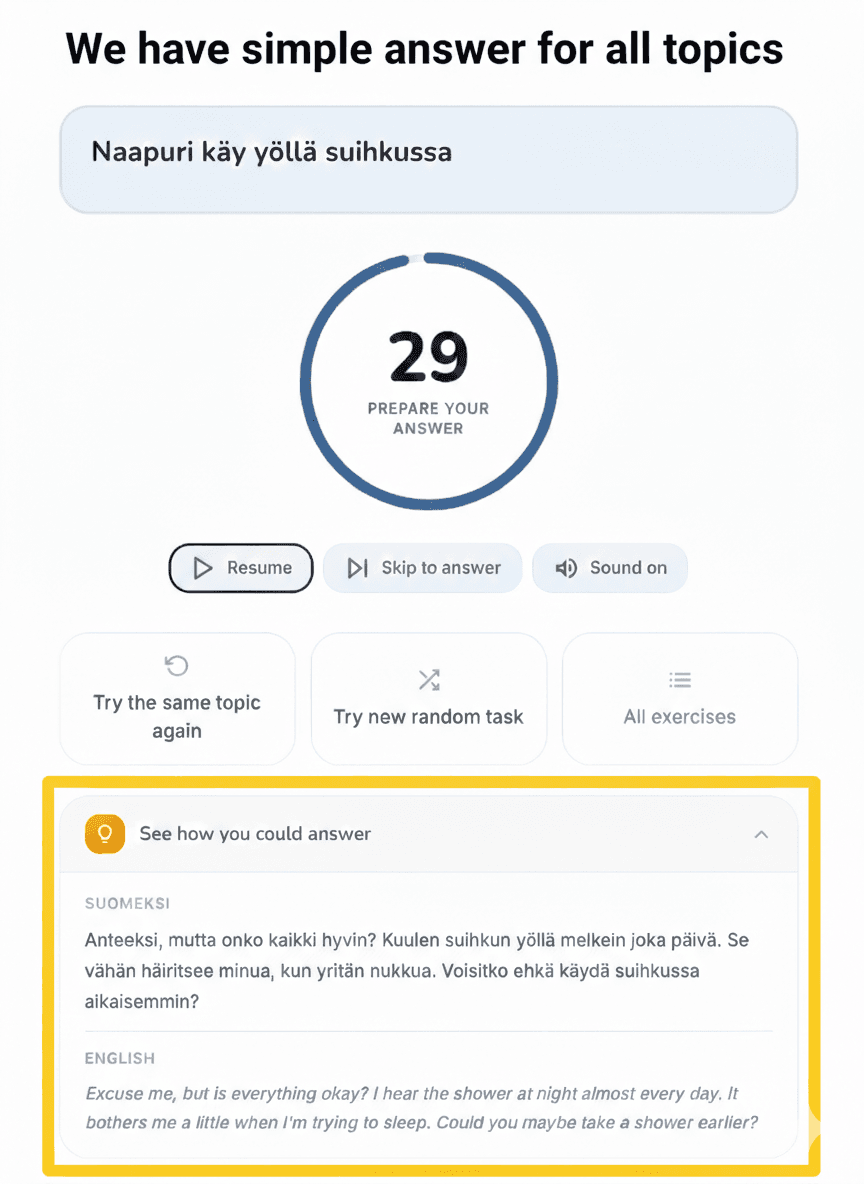
Task: Click the orange lightbulb icon
Action: pos(105,834)
